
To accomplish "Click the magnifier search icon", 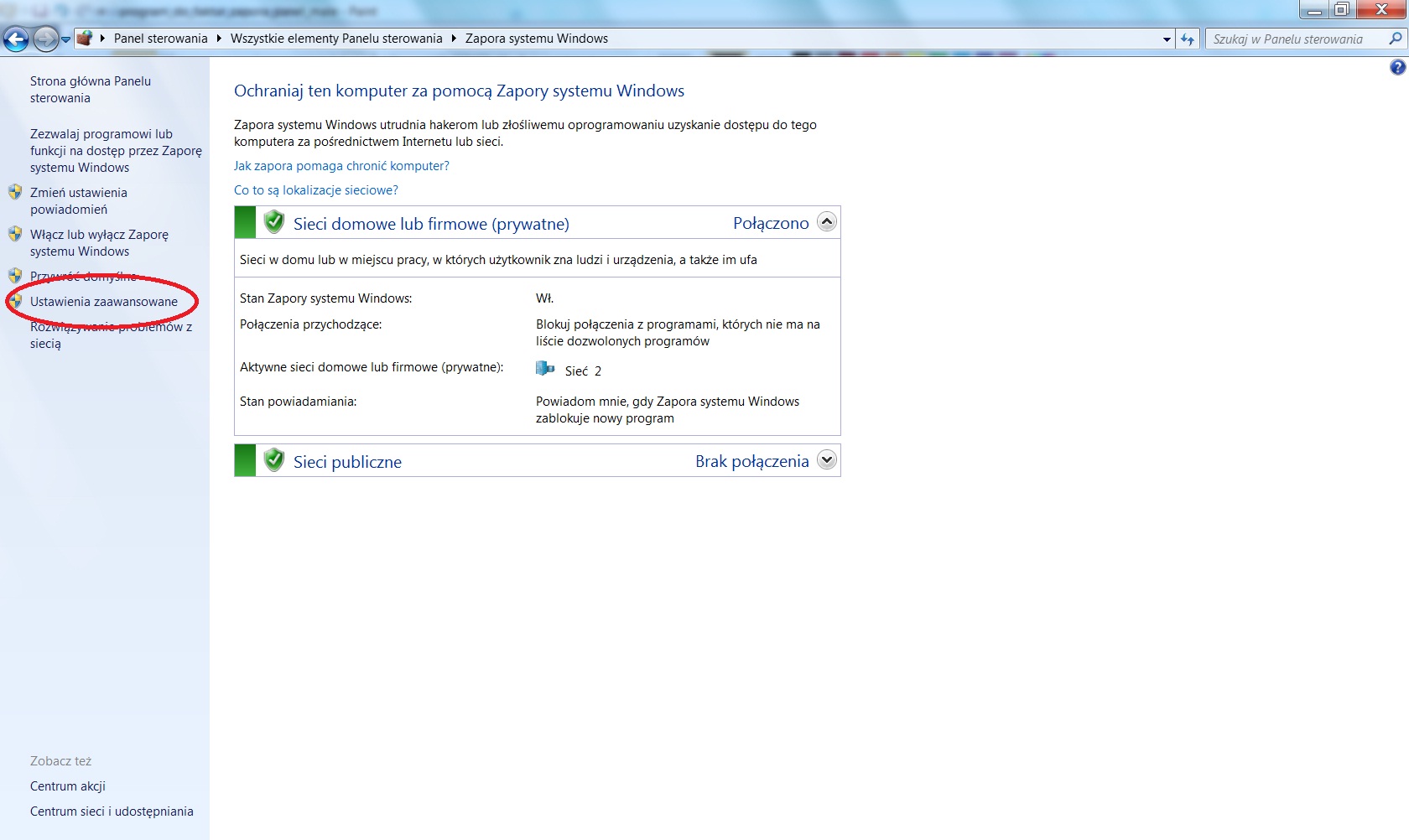I will 1396,39.
